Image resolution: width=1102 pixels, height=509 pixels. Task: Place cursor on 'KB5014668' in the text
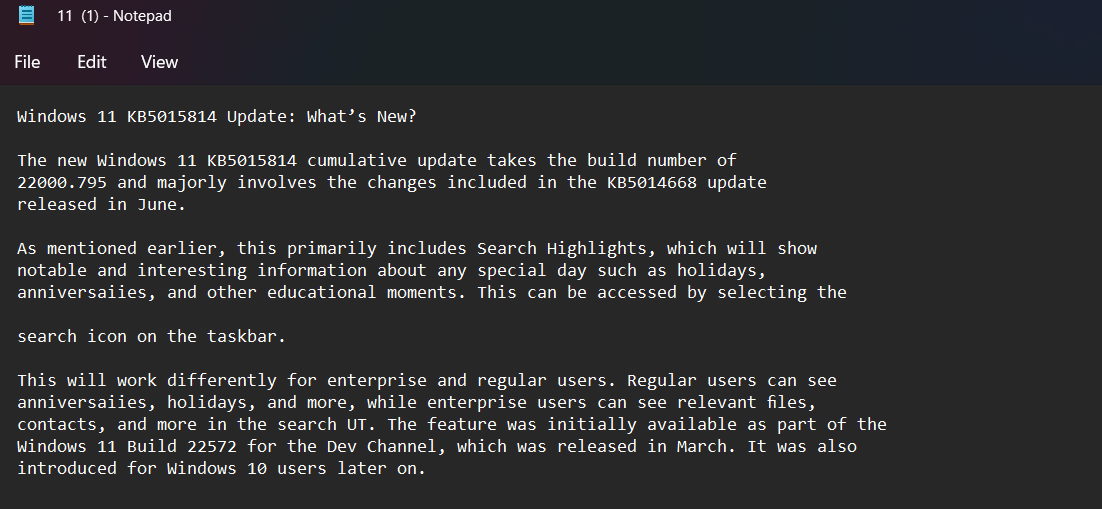(652, 182)
